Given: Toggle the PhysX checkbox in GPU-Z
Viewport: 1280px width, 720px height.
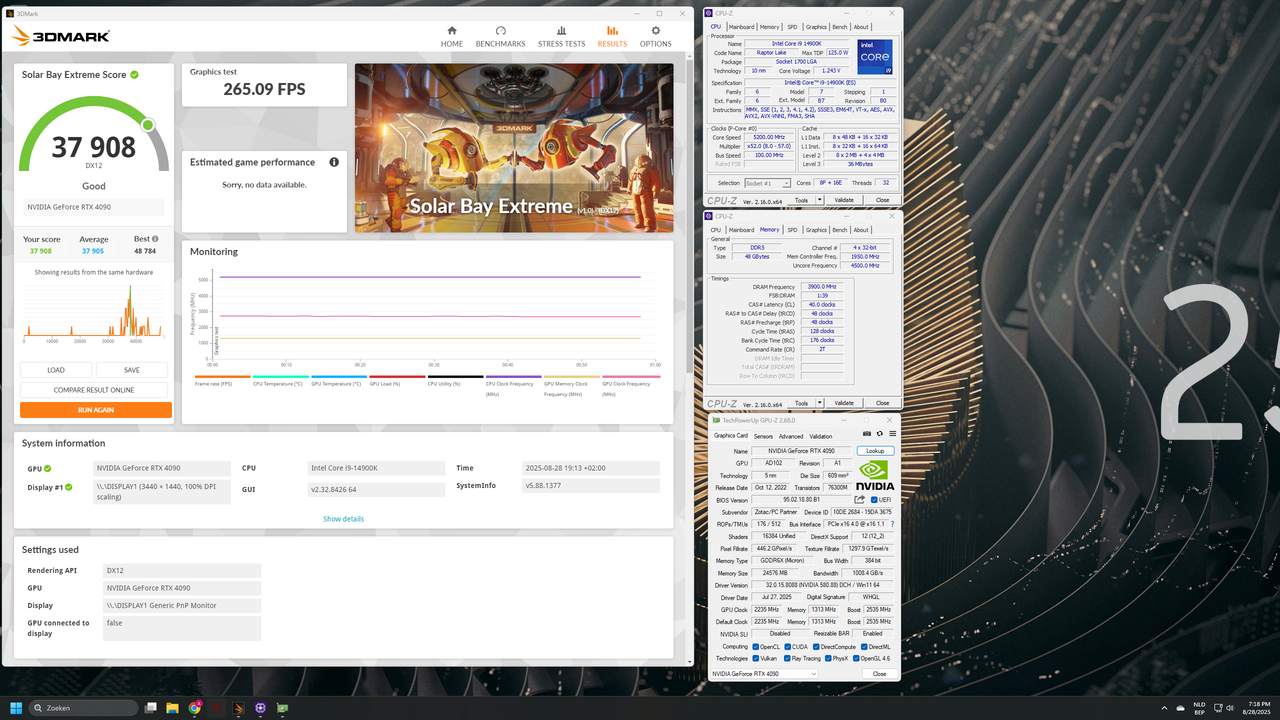Looking at the screenshot, I should coord(827,658).
